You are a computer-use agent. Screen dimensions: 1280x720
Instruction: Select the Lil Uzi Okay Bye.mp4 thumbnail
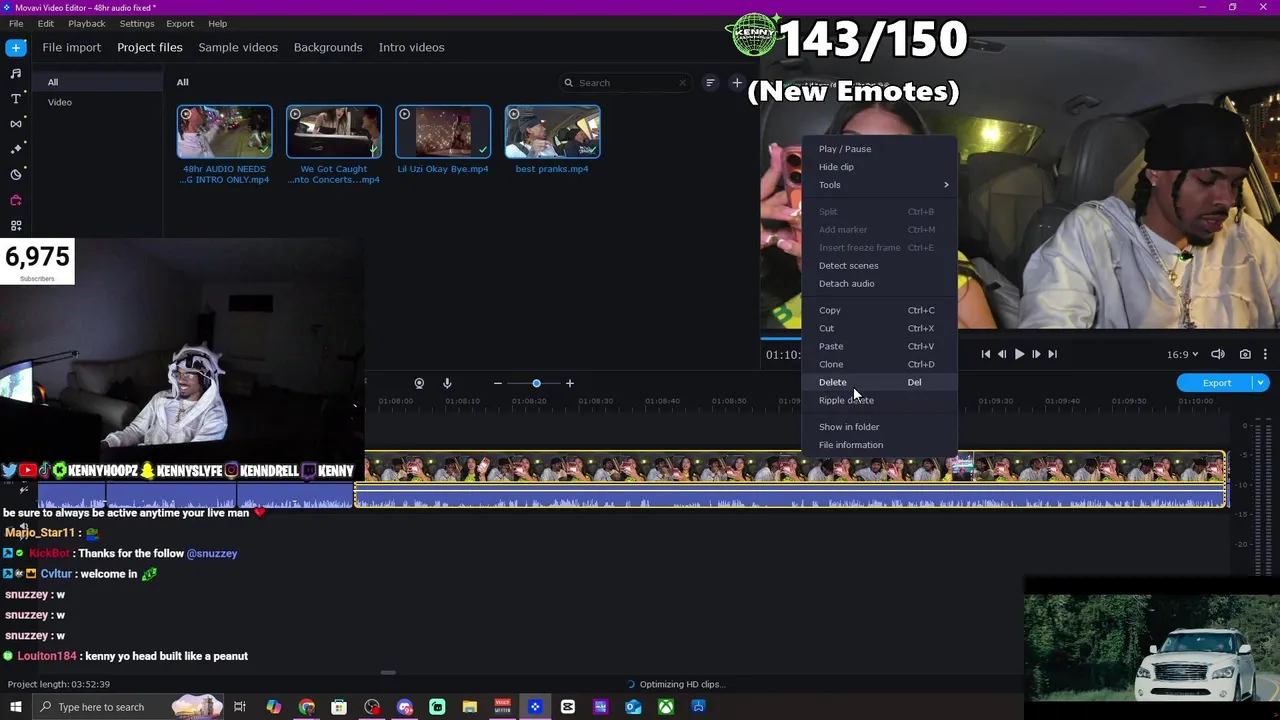443,132
